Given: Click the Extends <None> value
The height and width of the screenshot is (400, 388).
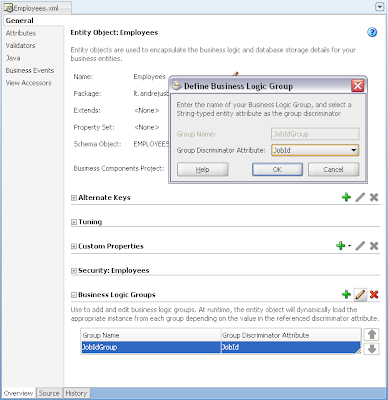Looking at the screenshot, I should 146,110.
